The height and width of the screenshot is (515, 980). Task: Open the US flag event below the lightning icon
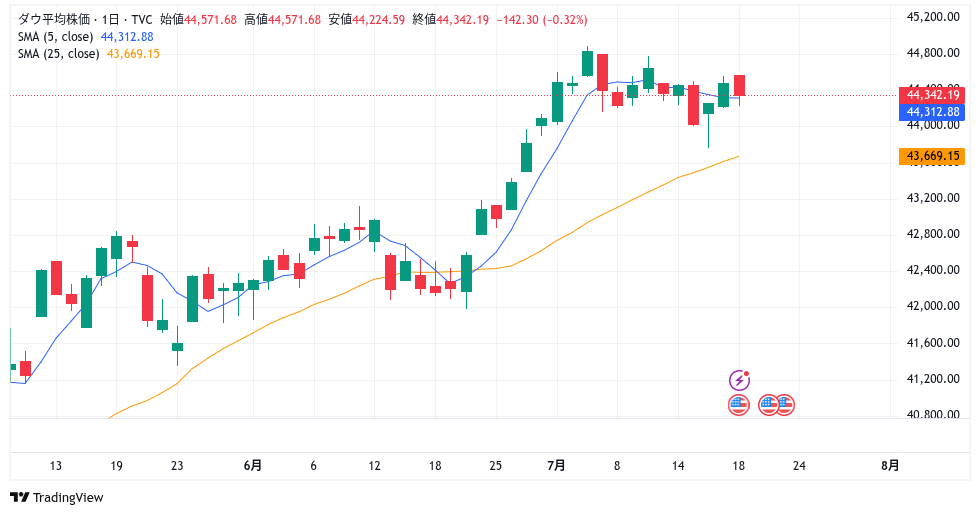739,405
